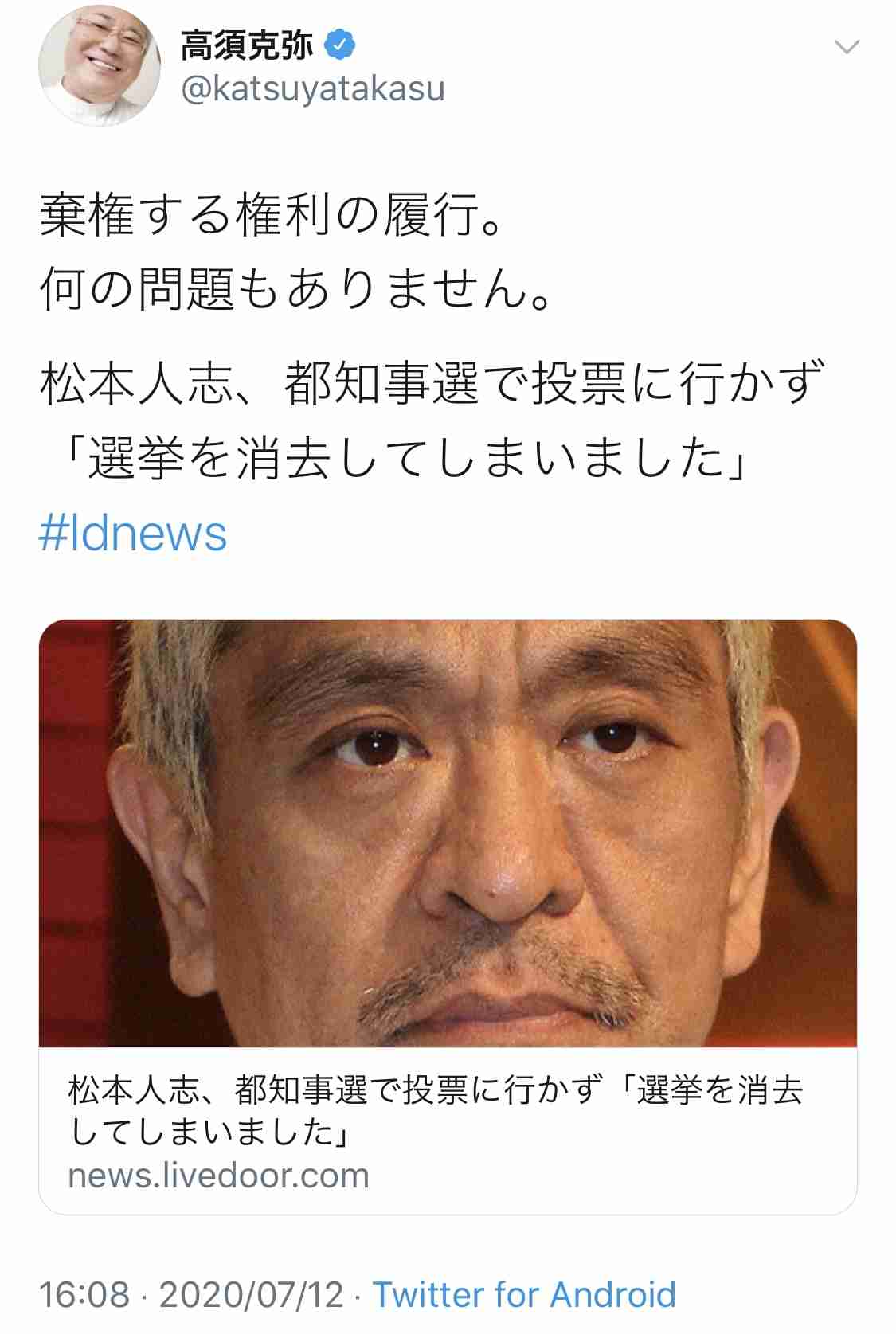Open the 高須克弥 display name

[x=248, y=45]
